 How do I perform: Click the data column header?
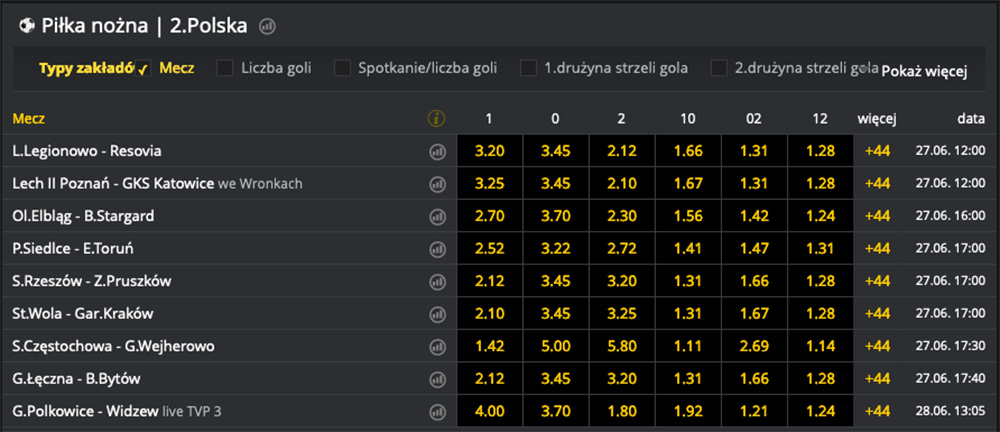970,119
